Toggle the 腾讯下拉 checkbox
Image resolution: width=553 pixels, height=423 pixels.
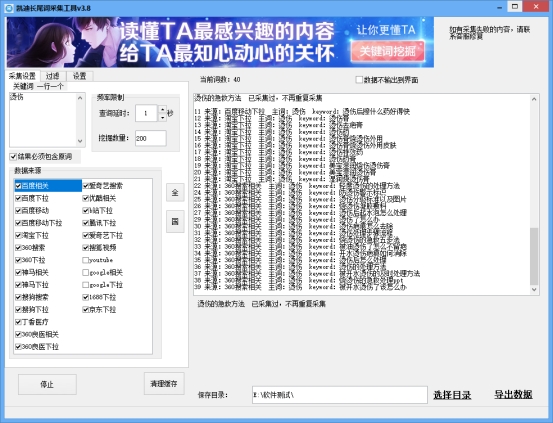86,223
